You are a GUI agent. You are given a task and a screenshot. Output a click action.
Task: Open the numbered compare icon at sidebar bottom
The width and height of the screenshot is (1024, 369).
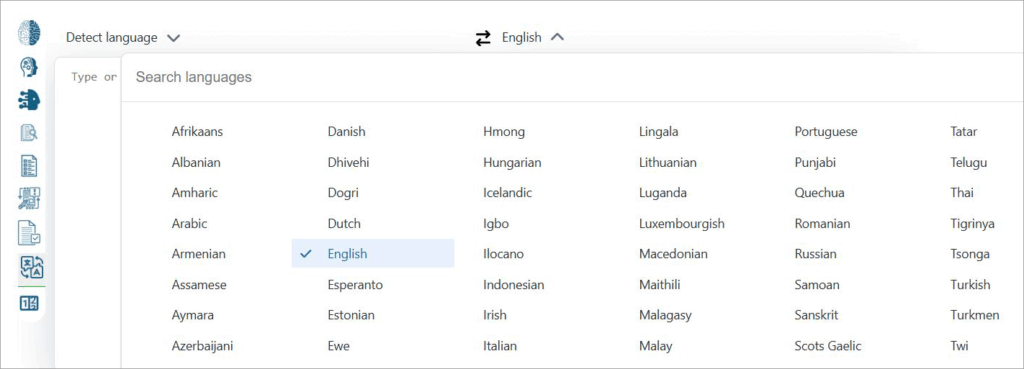29,303
